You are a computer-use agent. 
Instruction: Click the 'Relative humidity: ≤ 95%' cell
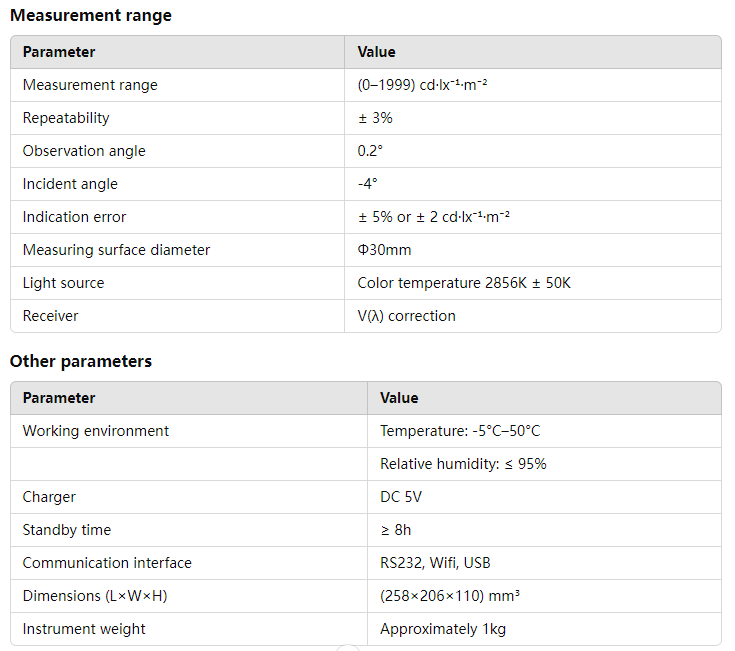(x=463, y=464)
